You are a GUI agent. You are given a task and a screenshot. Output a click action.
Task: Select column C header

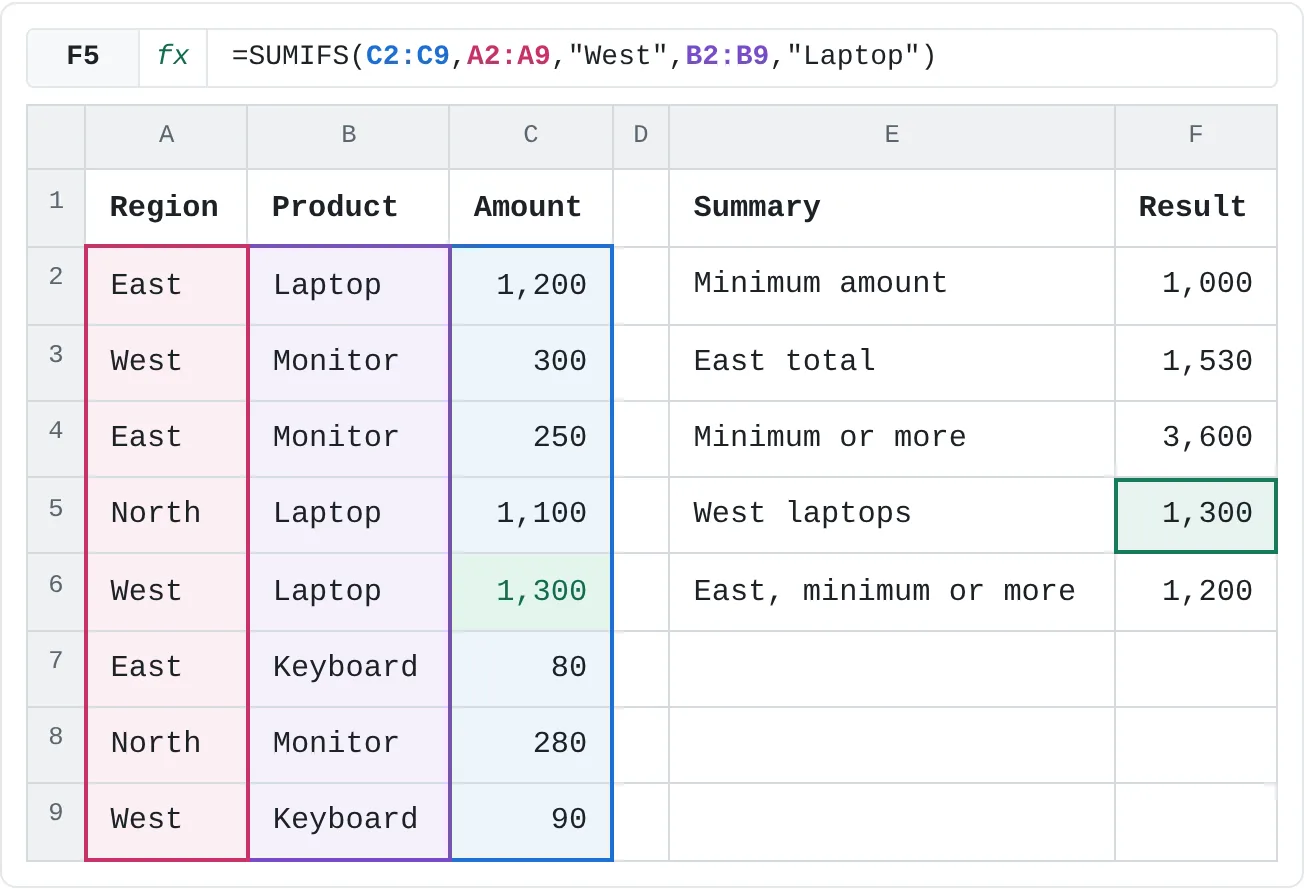(x=531, y=136)
